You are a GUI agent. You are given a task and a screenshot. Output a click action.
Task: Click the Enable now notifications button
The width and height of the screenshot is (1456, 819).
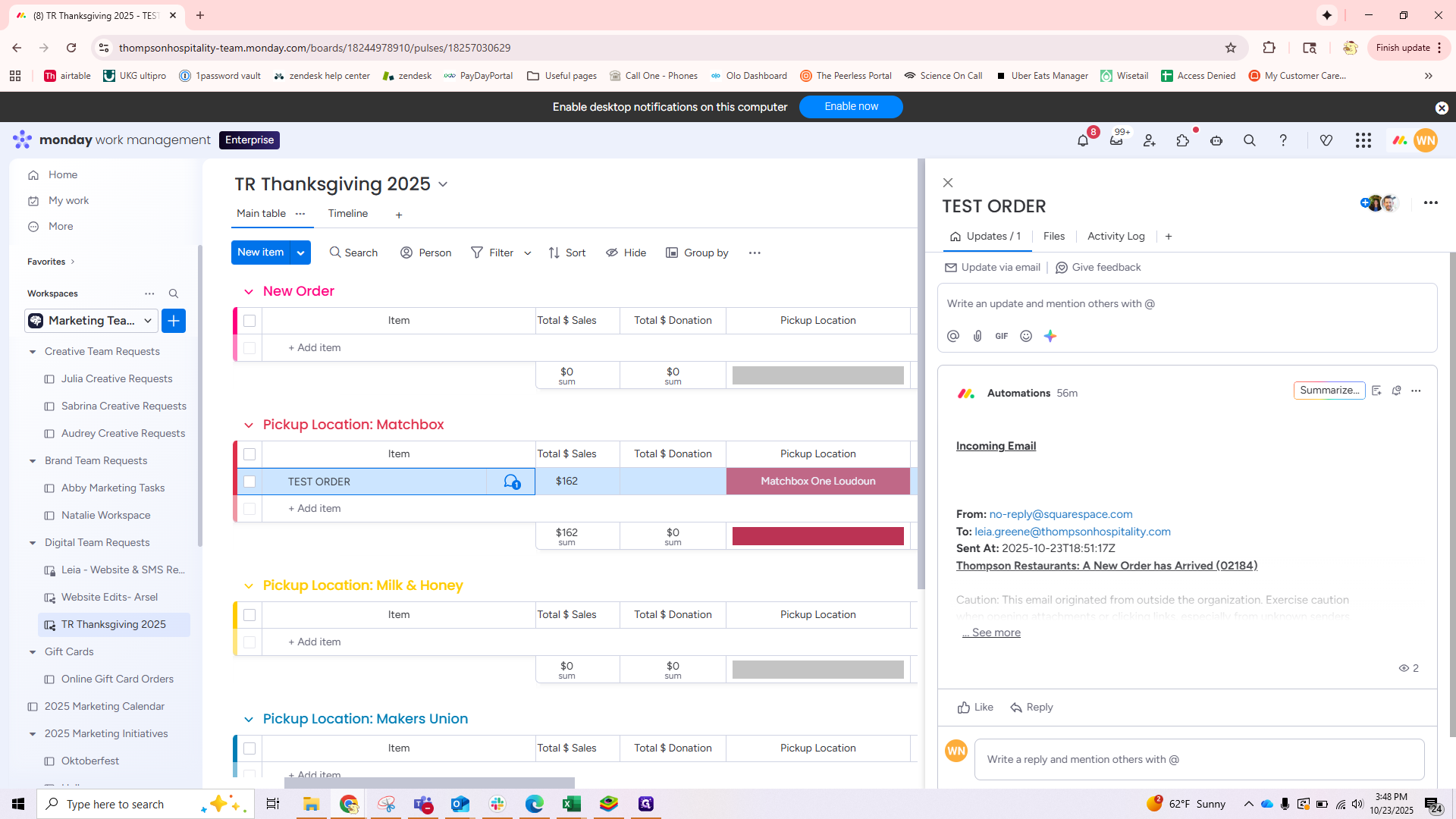pyautogui.click(x=851, y=107)
